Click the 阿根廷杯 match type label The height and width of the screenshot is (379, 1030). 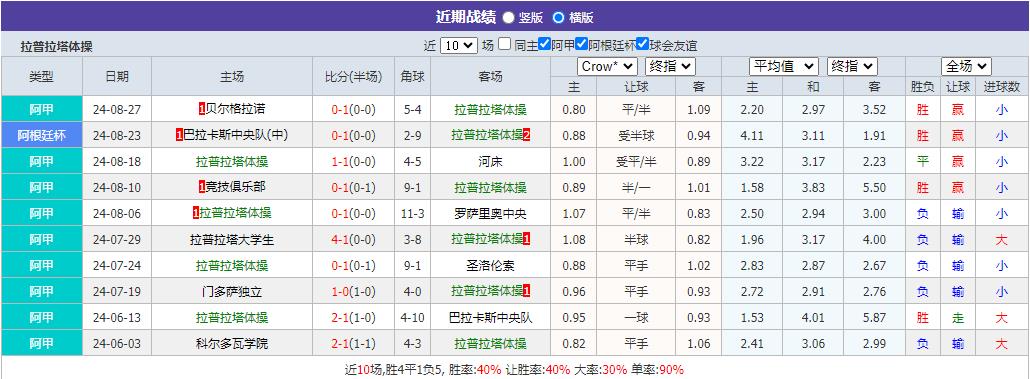tap(41, 135)
